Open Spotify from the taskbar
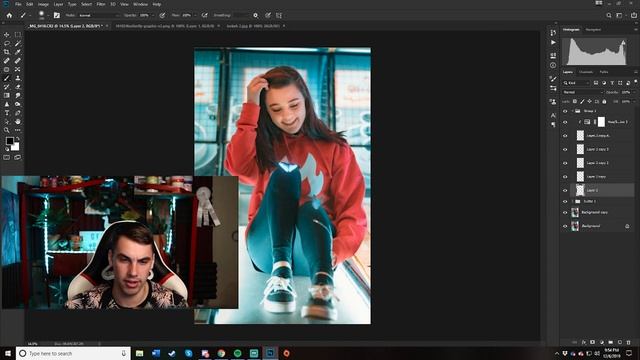The height and width of the screenshot is (360, 640). pos(238,353)
